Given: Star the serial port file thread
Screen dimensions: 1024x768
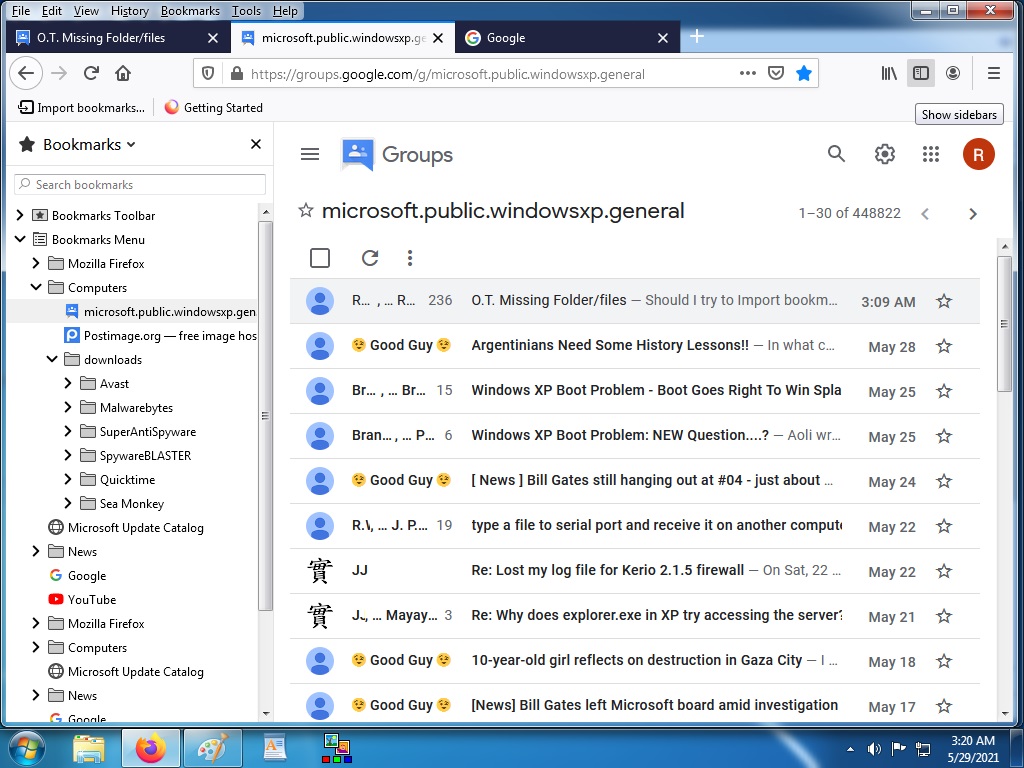Looking at the screenshot, I should [x=944, y=526].
